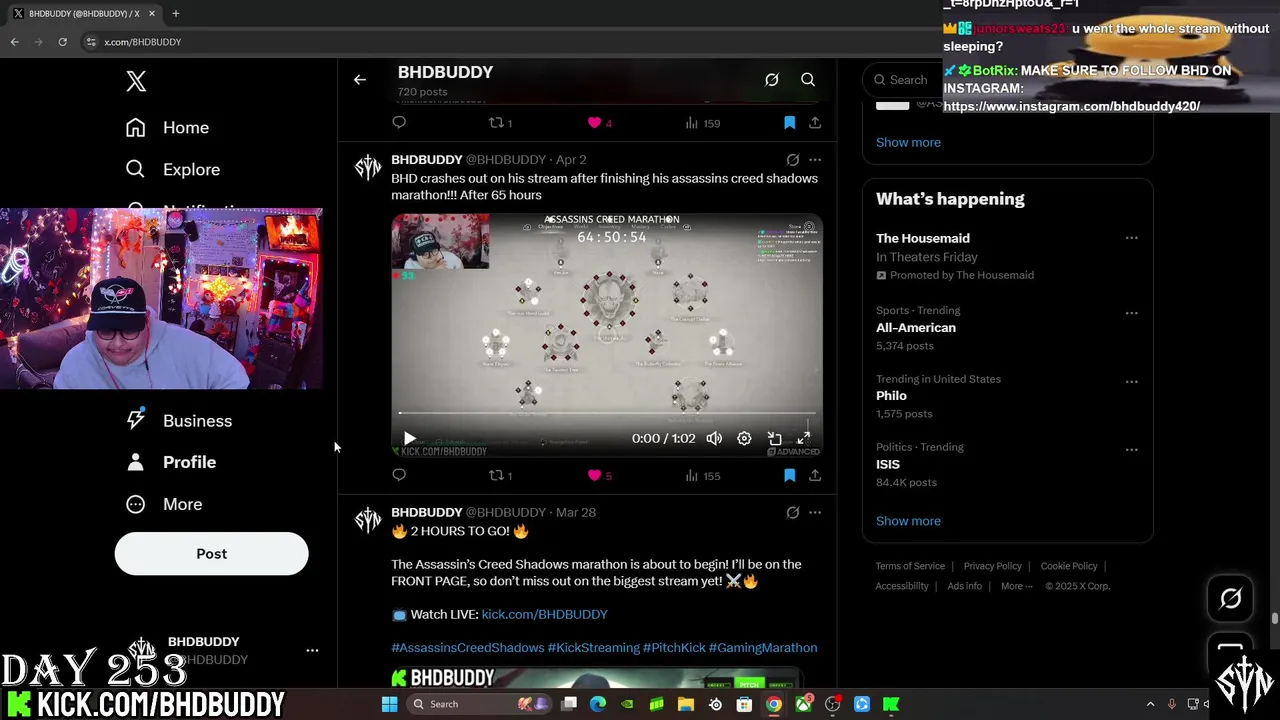The width and height of the screenshot is (1280, 720).
Task: Unlike the Apr 2 post with 5 likes
Action: 599,475
